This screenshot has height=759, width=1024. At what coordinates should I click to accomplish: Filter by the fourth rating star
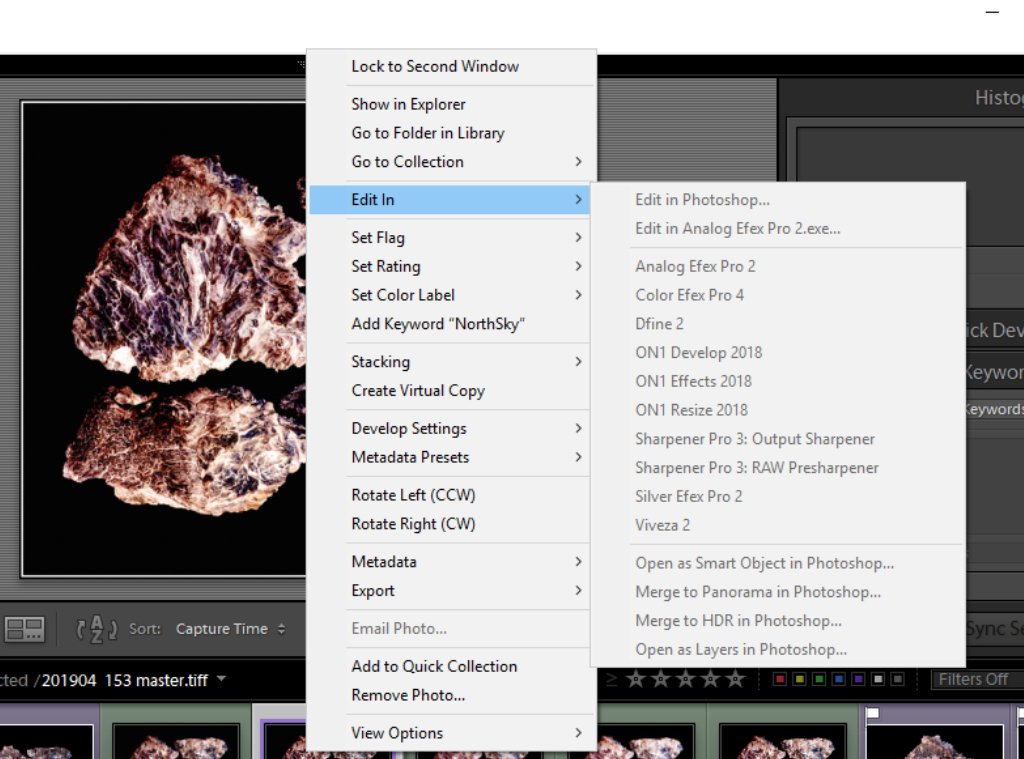(x=710, y=679)
